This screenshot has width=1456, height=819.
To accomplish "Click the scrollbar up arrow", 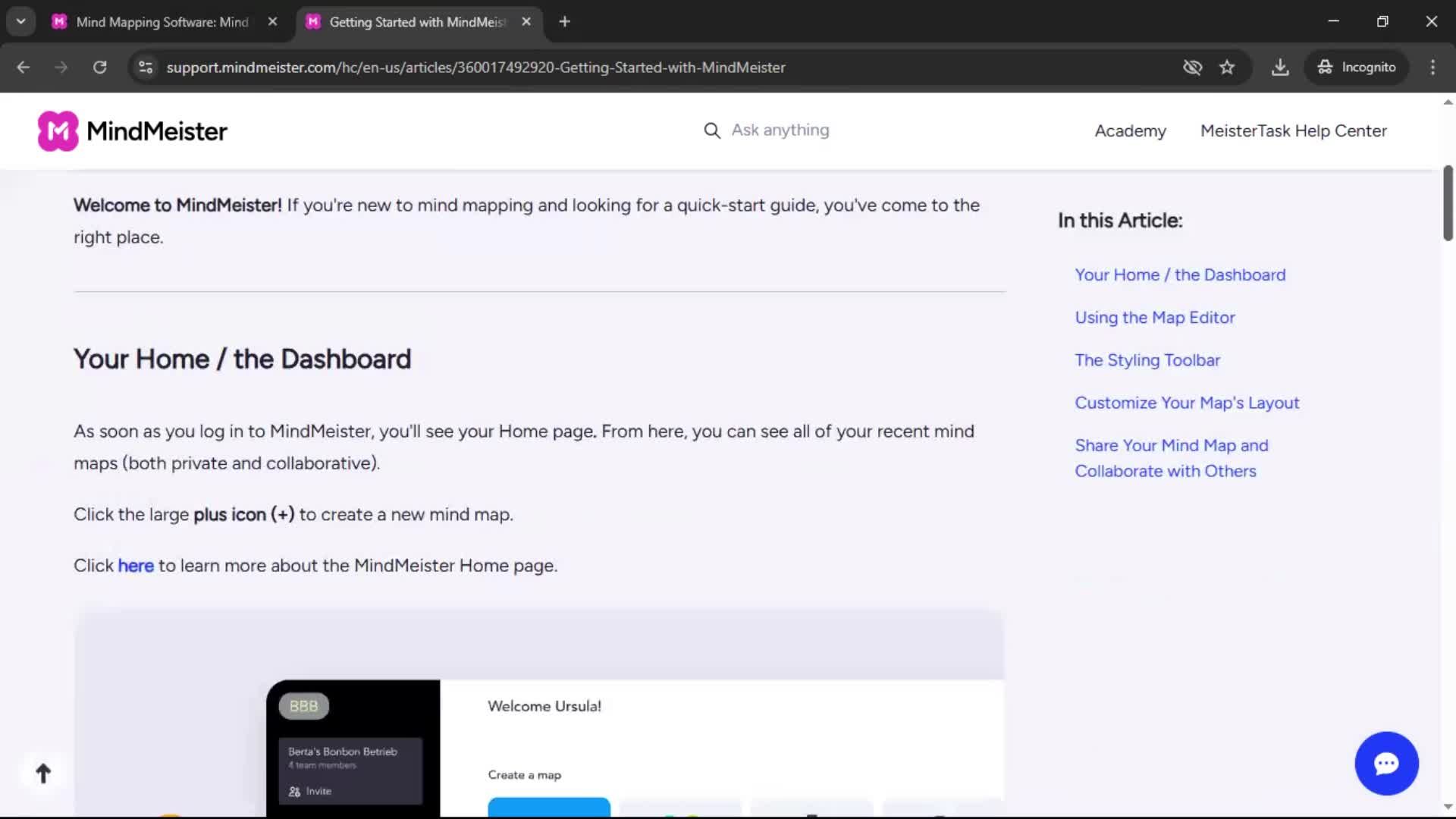I will [1448, 102].
